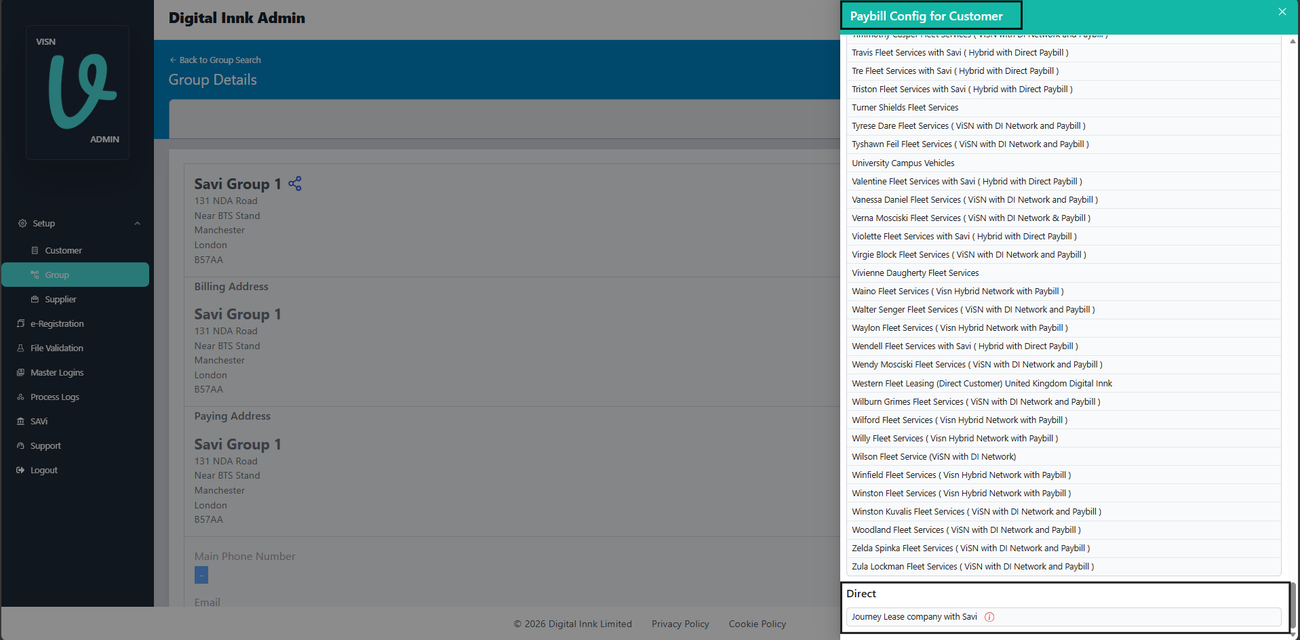Viewport: 1300px width, 640px height.
Task: Select Violette Fleet Services with Savi
Action: tap(1063, 236)
